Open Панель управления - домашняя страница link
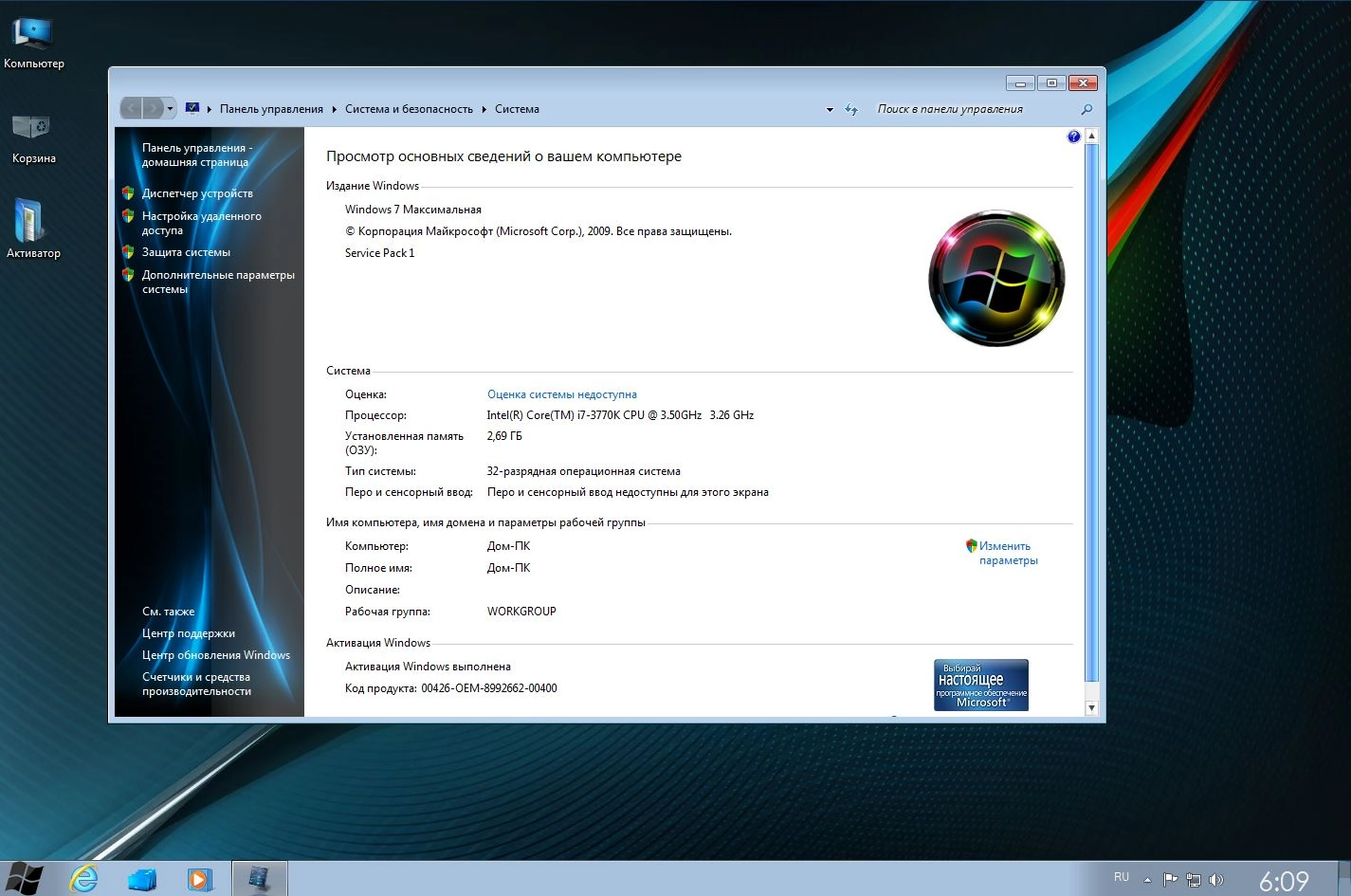Viewport: 1351px width, 896px height. [196, 155]
